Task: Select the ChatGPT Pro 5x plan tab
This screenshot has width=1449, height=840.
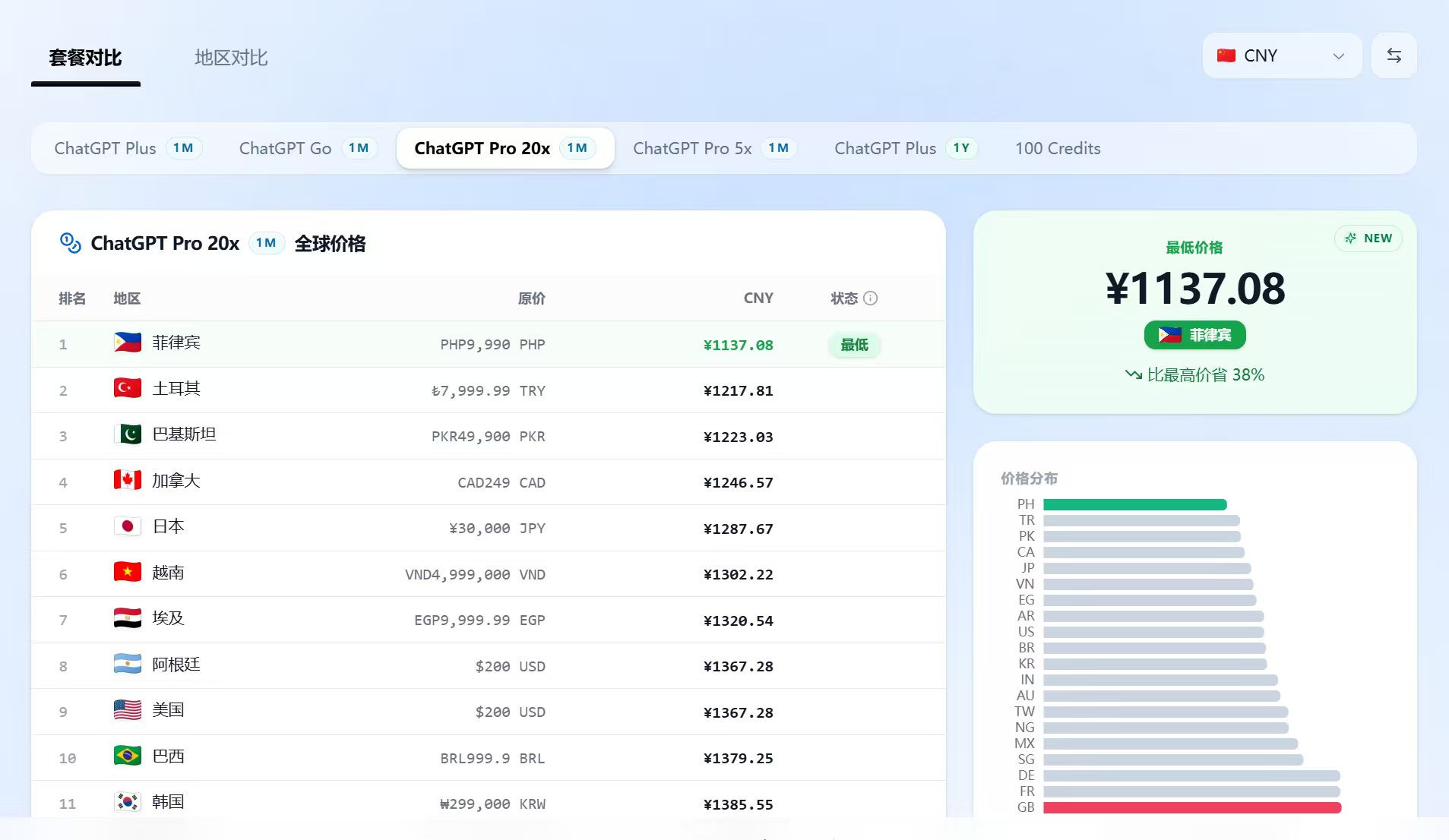Action: (714, 148)
